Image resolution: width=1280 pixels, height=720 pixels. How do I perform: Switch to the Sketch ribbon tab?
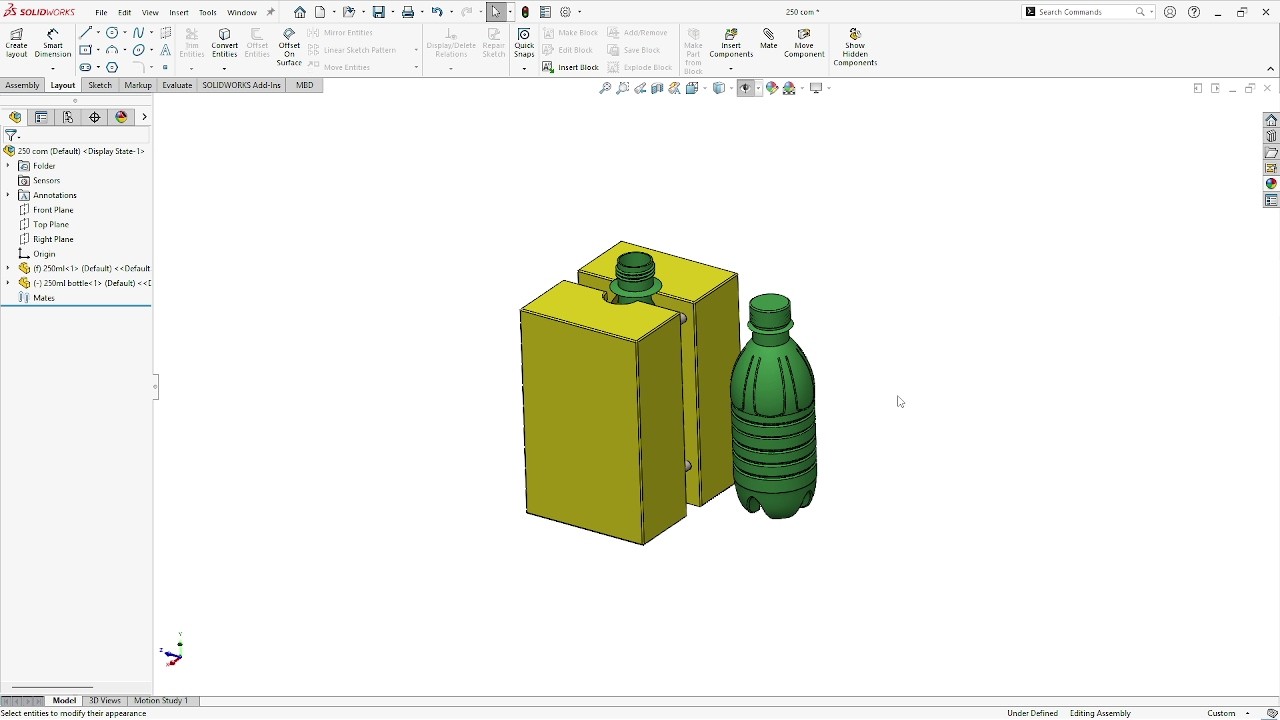point(100,85)
